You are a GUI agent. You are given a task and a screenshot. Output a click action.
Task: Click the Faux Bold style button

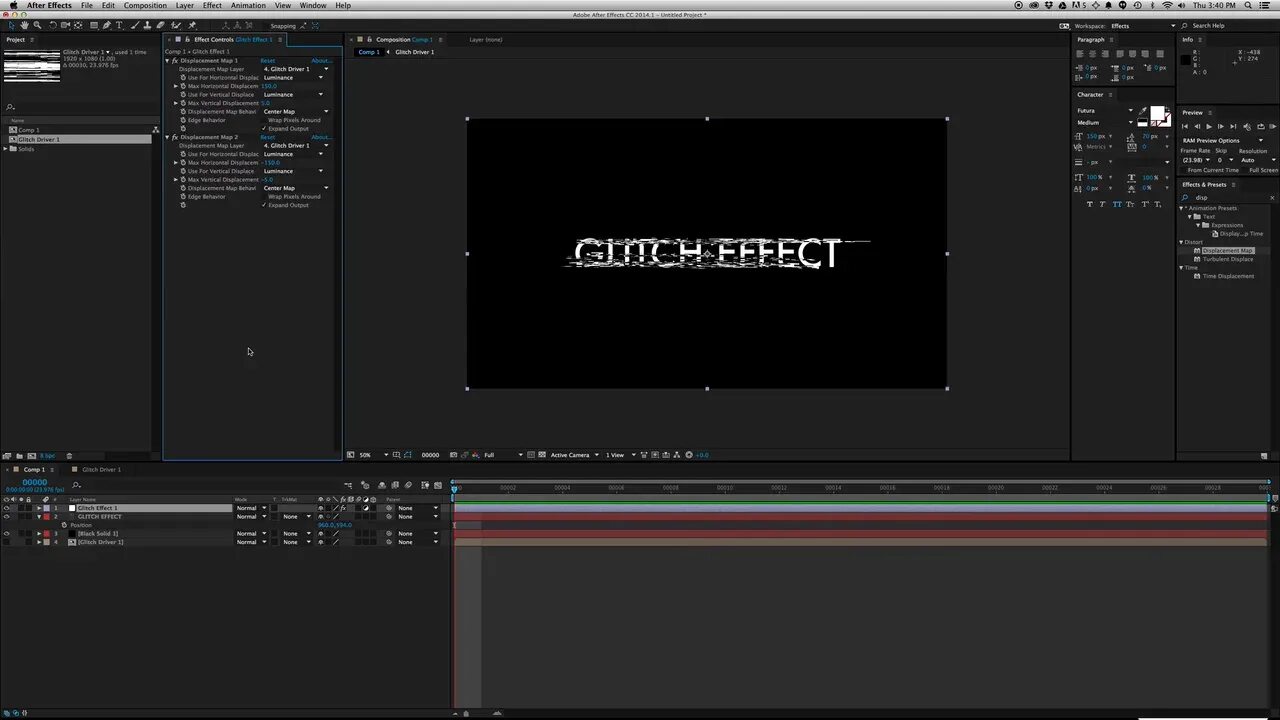1090,204
